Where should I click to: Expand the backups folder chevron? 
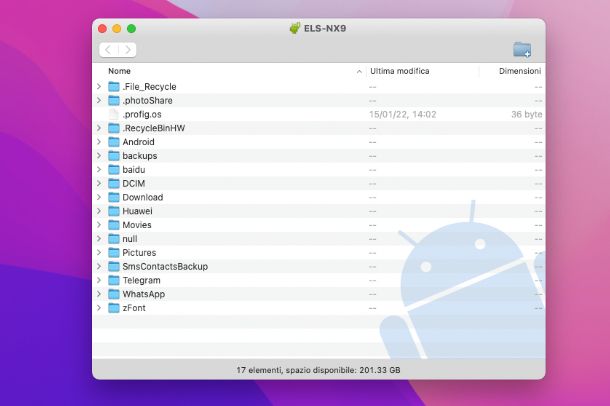[x=99, y=156]
